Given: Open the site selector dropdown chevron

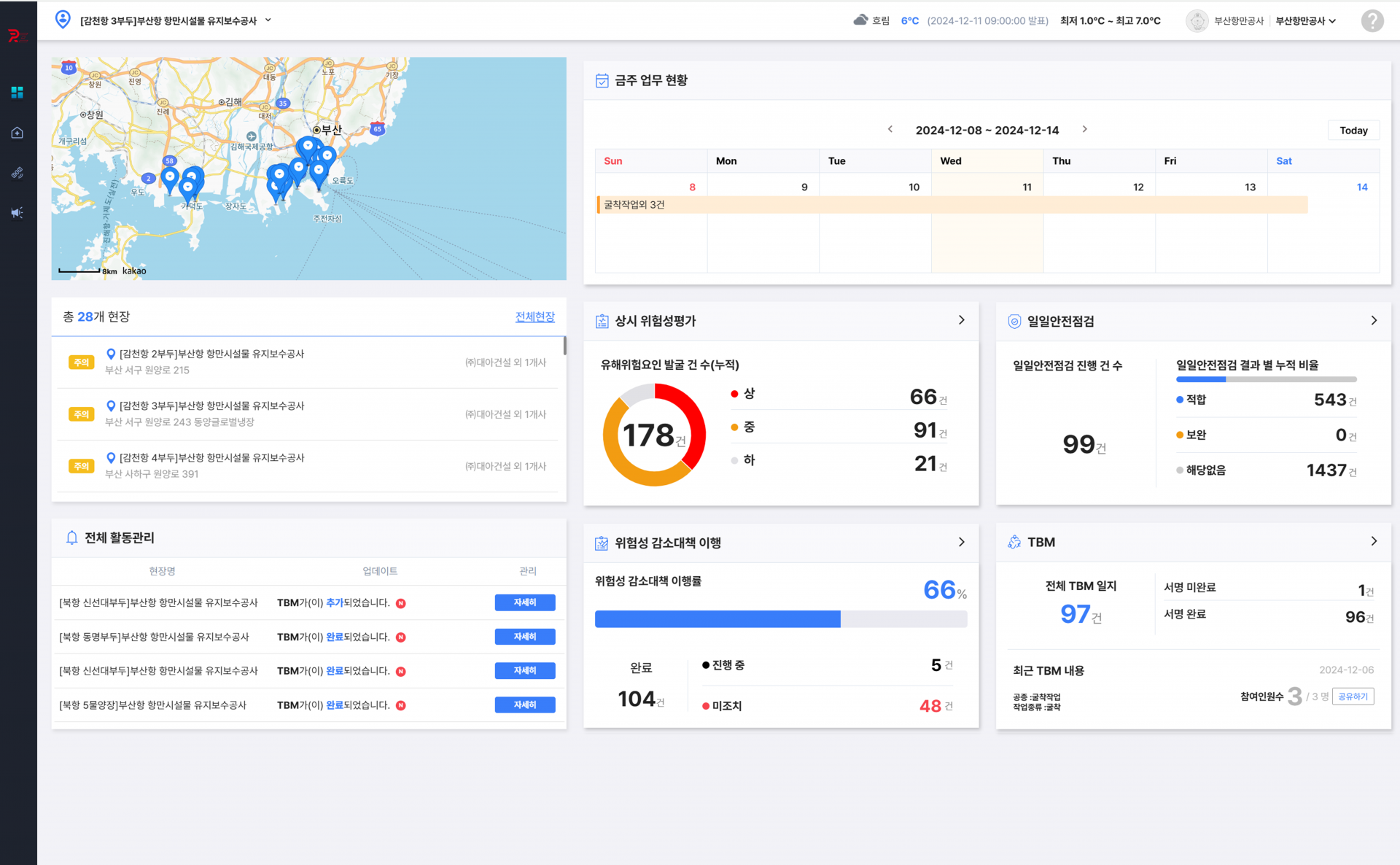Looking at the screenshot, I should 268,20.
